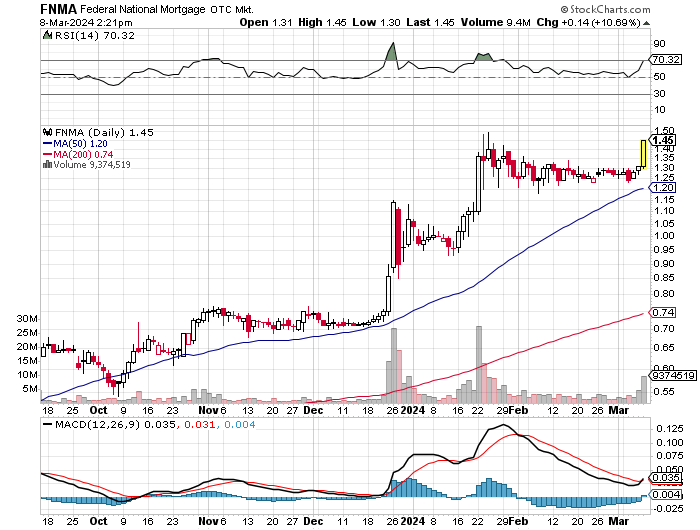Click the MACD(12,26,9) 0.035 legend label
Viewport: 700px width, 530px height.
pyautogui.click(x=115, y=424)
